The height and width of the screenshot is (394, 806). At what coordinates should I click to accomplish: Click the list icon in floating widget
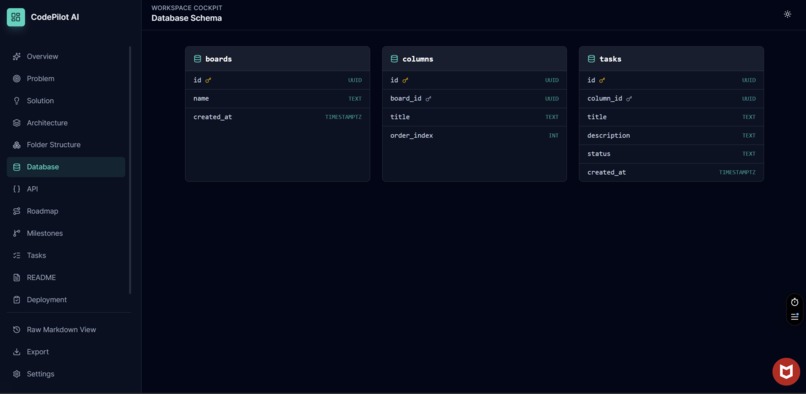(794, 316)
